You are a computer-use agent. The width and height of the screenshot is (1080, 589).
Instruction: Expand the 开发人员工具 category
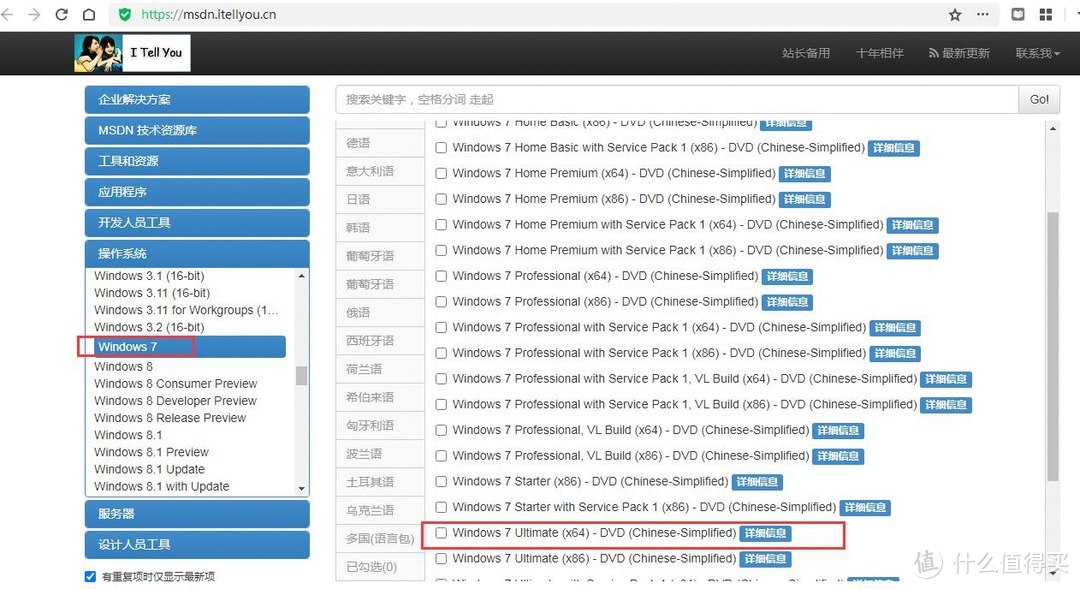[x=197, y=223]
